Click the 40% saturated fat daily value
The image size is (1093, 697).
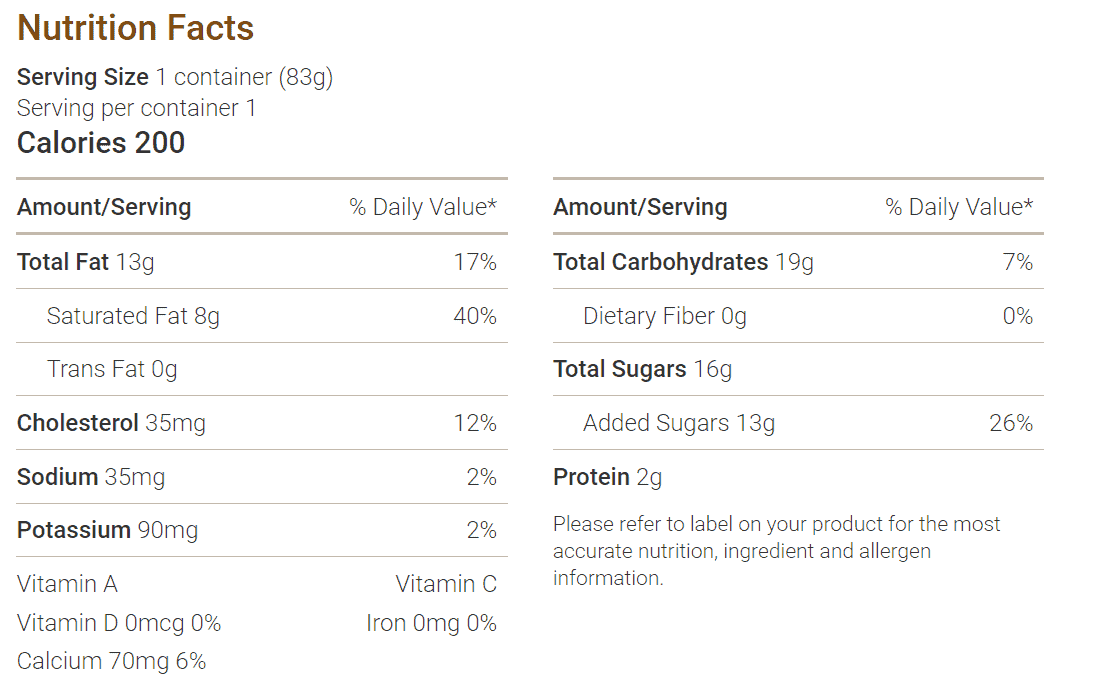pyautogui.click(x=475, y=316)
